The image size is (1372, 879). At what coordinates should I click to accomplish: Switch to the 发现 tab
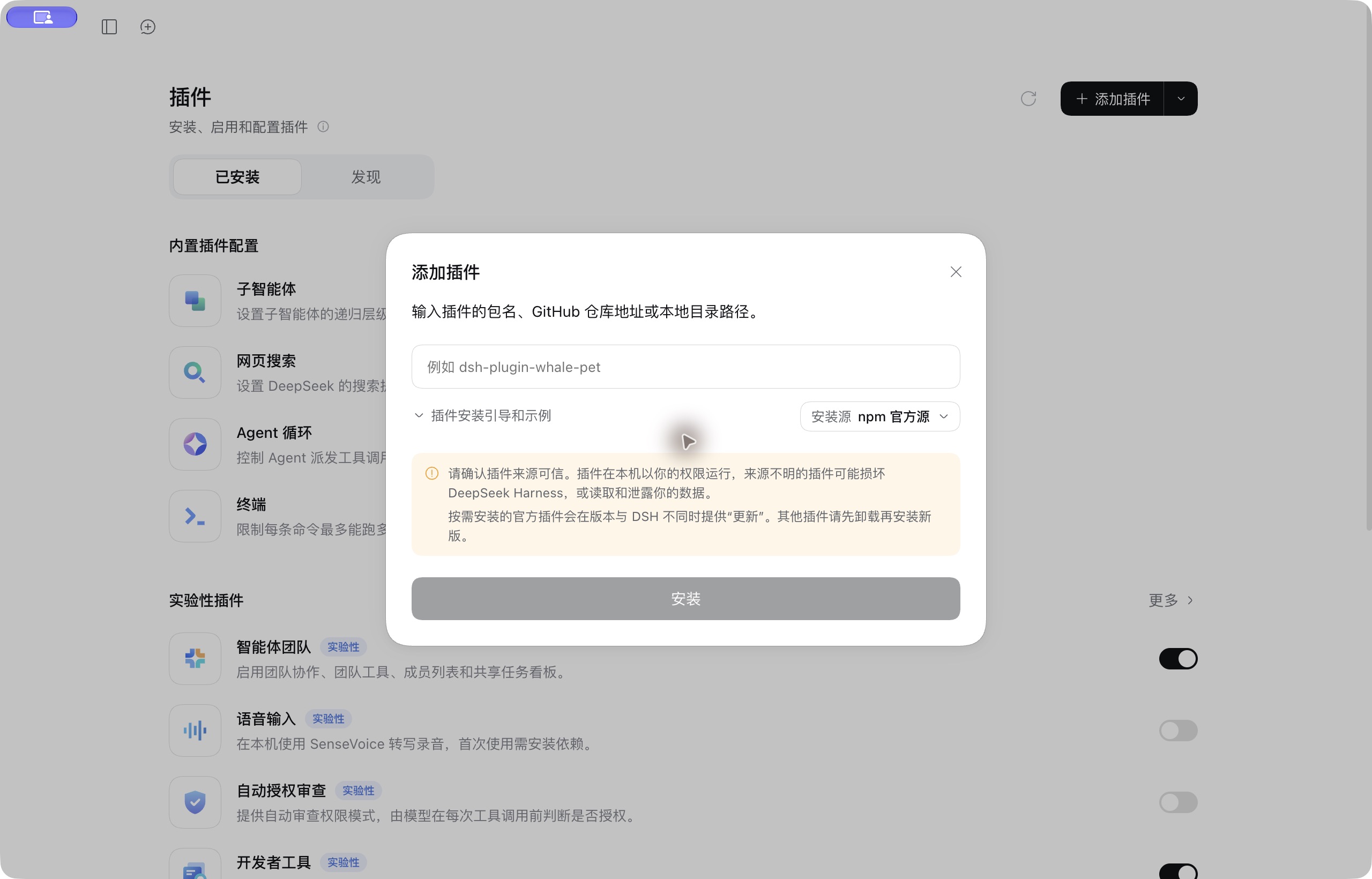(366, 177)
